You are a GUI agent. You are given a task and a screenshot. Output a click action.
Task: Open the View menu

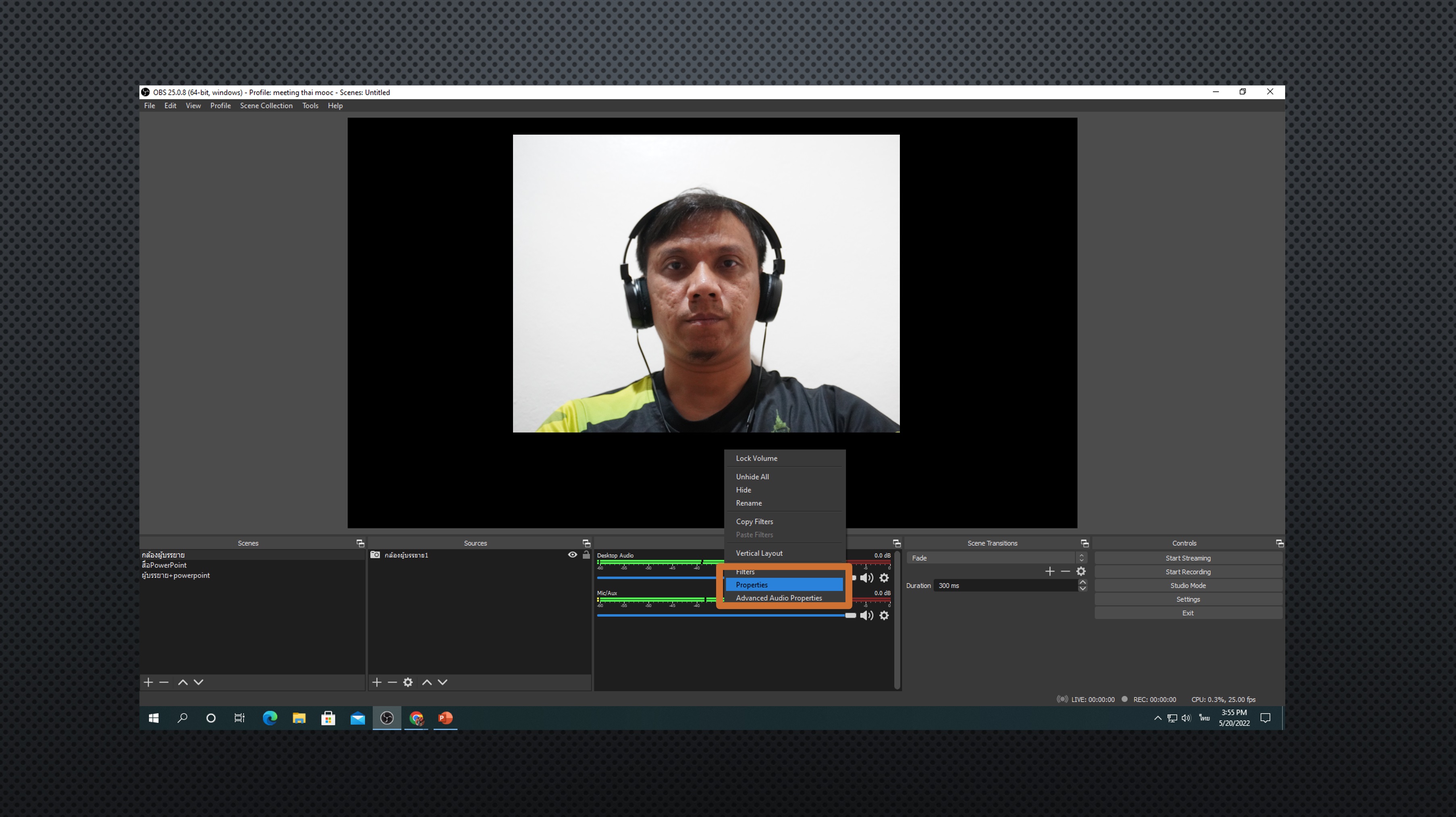click(x=193, y=106)
